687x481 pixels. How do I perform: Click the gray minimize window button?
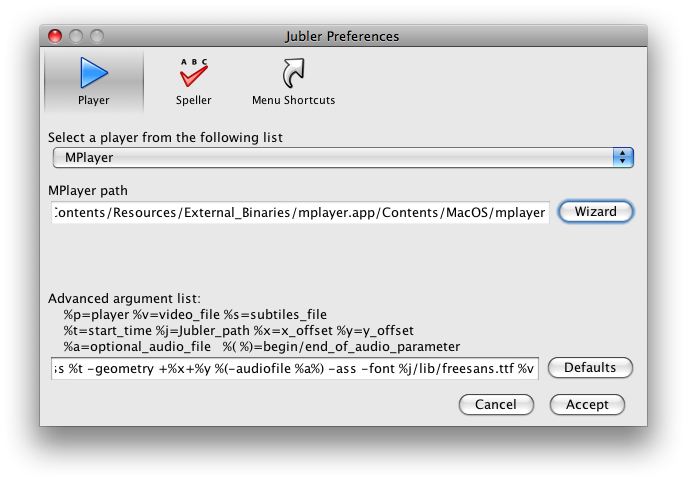[x=76, y=37]
